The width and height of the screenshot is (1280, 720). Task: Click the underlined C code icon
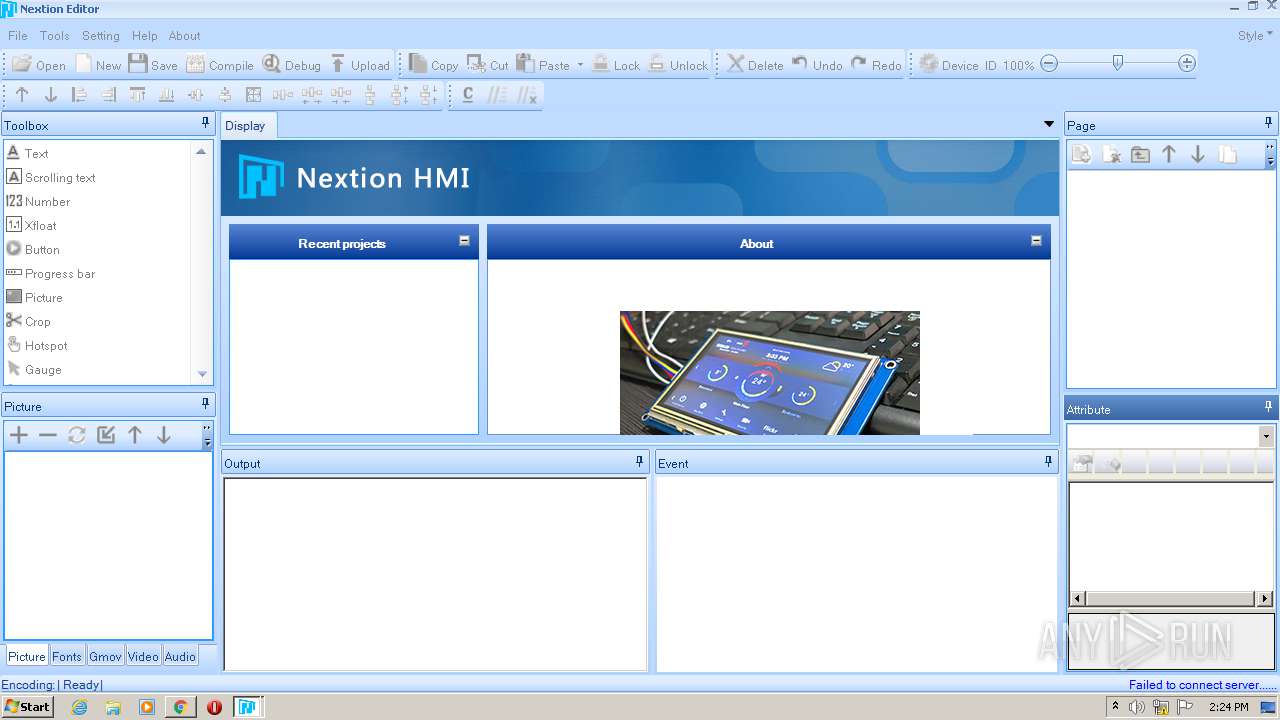(x=468, y=95)
